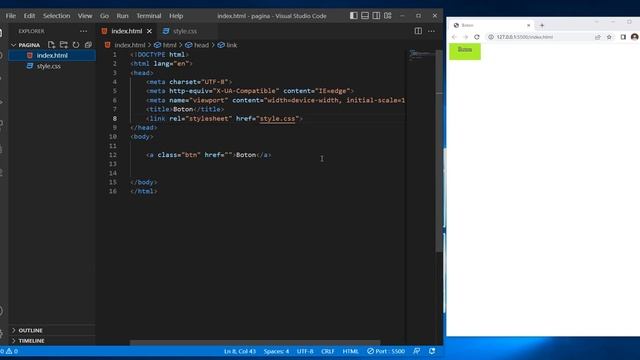The width and height of the screenshot is (640, 360).
Task: Open the Run menu
Action: (x=122, y=16)
